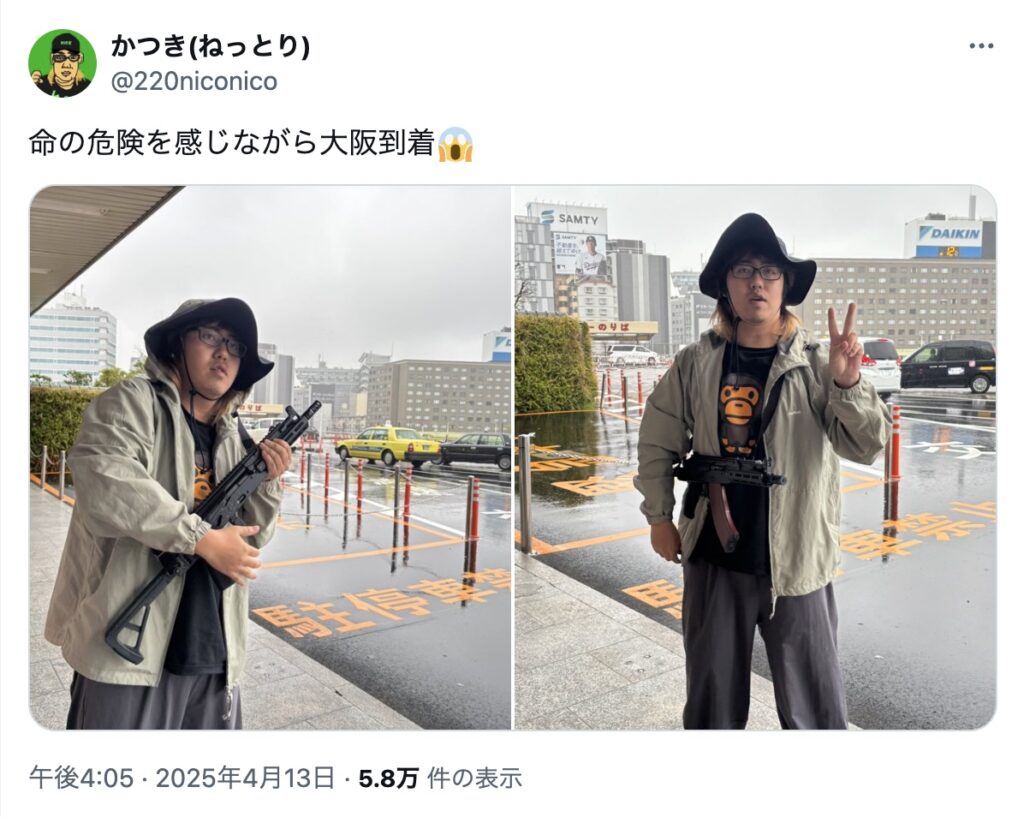Click the 件の表示 views label
Screen dimensions: 1024x817
click(x=475, y=778)
